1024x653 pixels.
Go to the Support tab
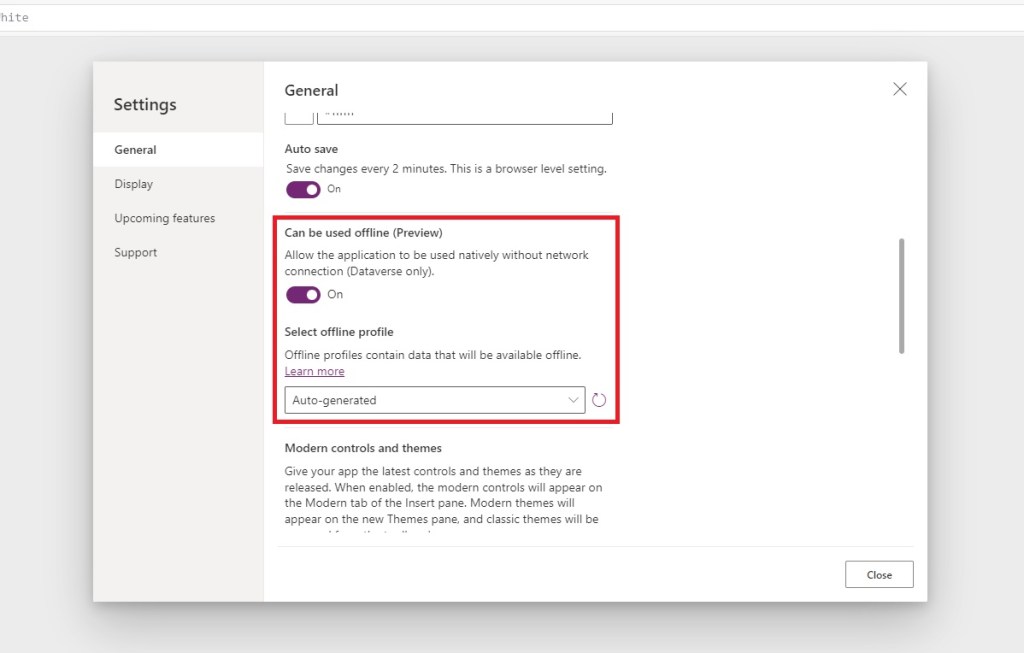pyautogui.click(x=136, y=252)
